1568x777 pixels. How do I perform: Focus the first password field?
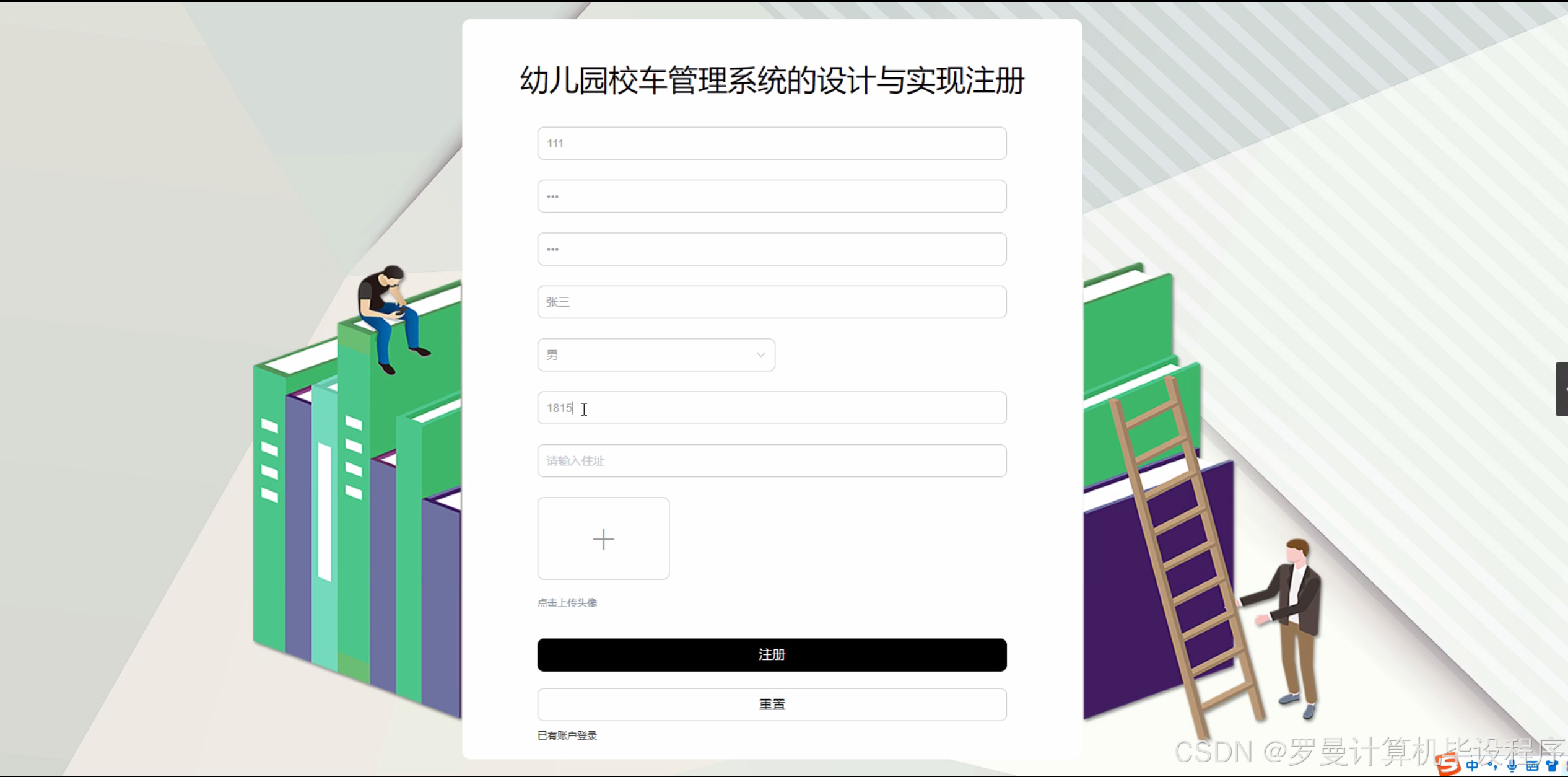click(772, 196)
